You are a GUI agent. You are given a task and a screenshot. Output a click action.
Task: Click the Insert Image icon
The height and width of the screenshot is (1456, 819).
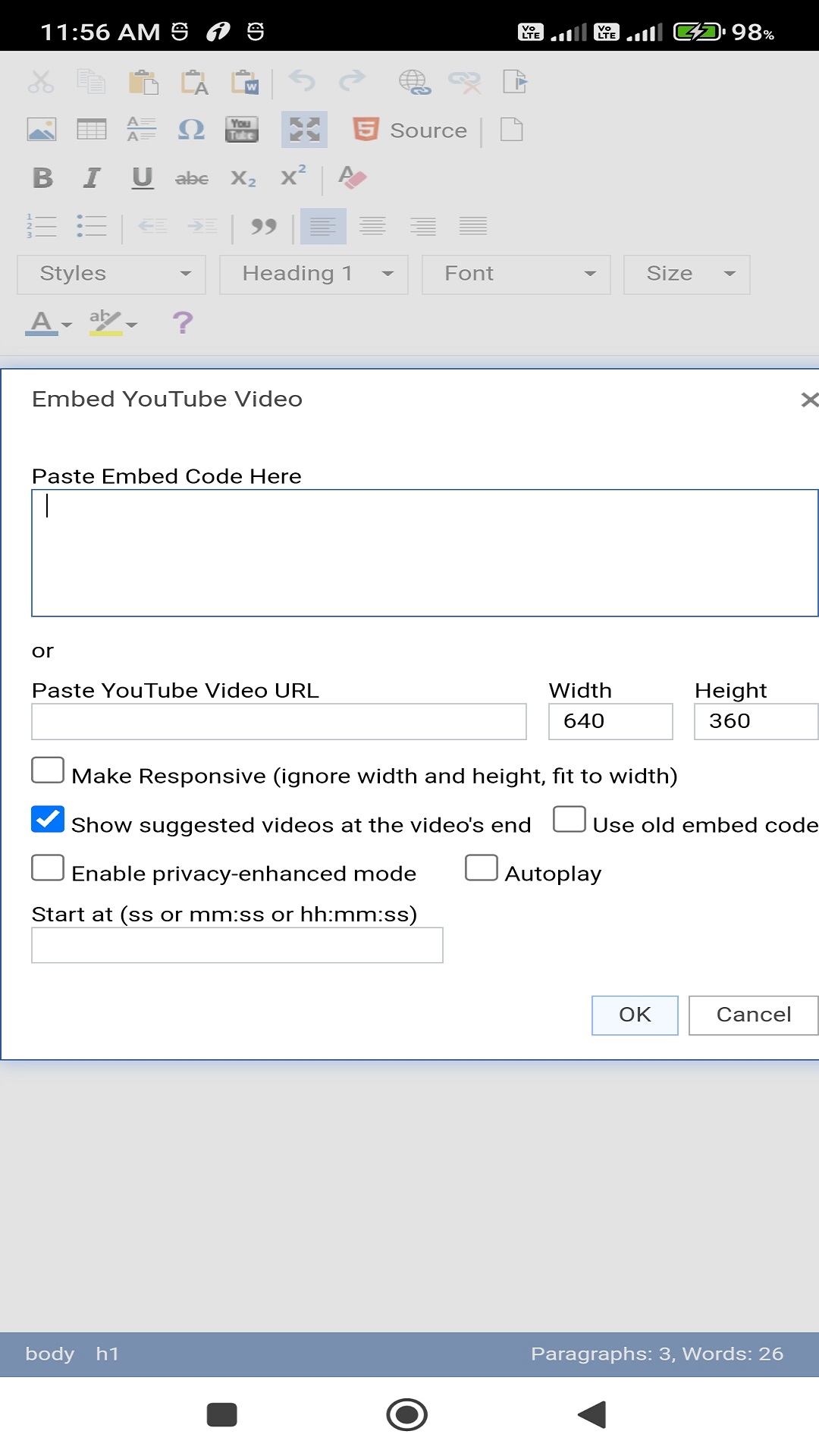[x=42, y=130]
